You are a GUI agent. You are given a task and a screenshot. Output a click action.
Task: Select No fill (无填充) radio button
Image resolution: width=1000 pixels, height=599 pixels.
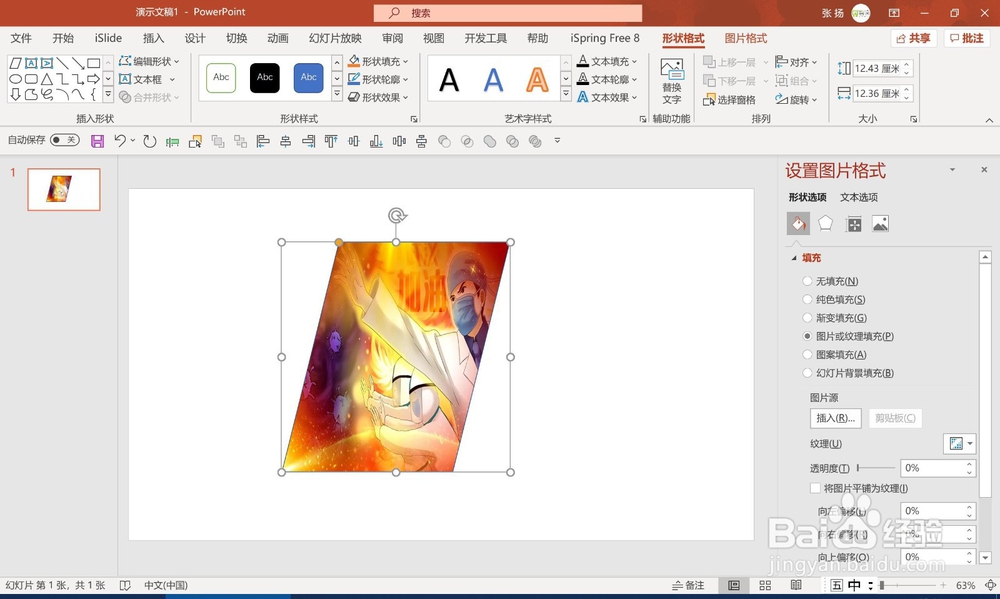click(x=807, y=281)
